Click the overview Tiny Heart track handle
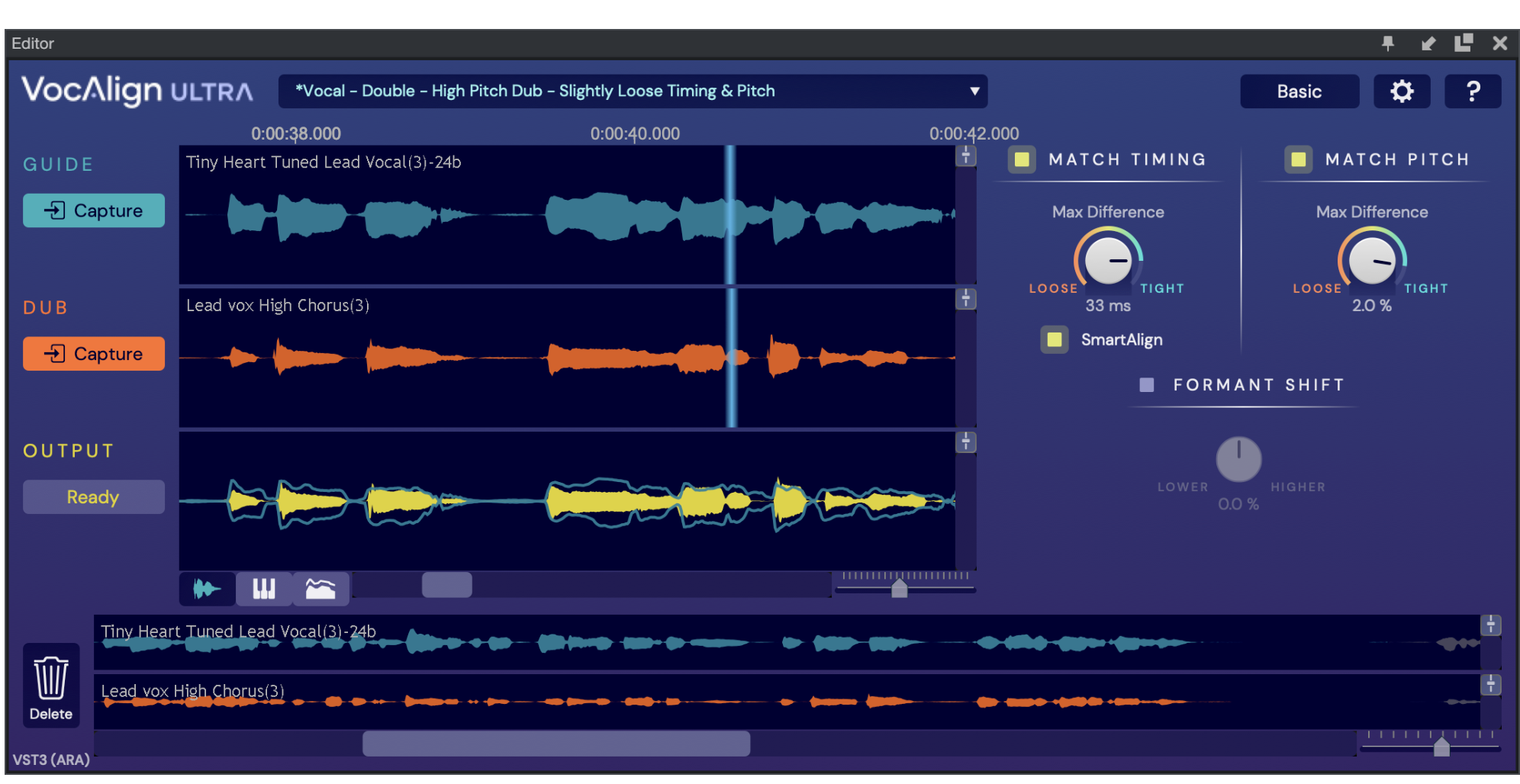 pyautogui.click(x=1491, y=625)
